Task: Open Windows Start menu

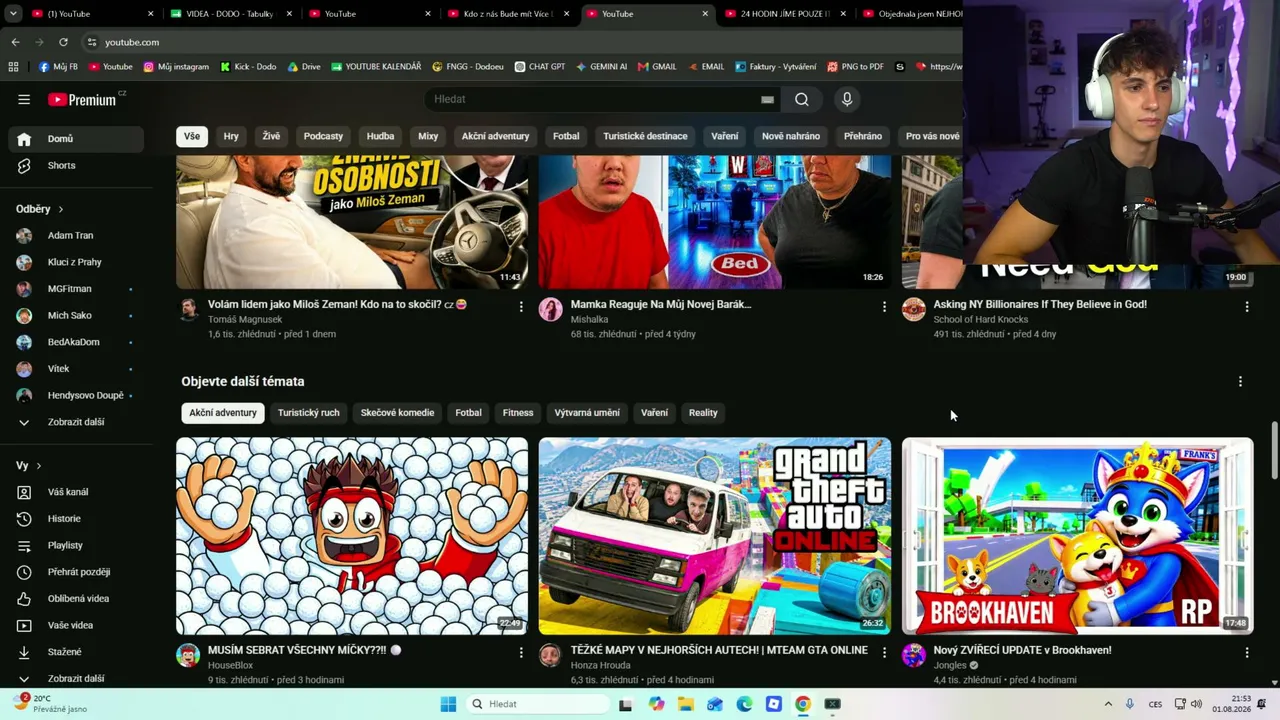Action: [448, 704]
